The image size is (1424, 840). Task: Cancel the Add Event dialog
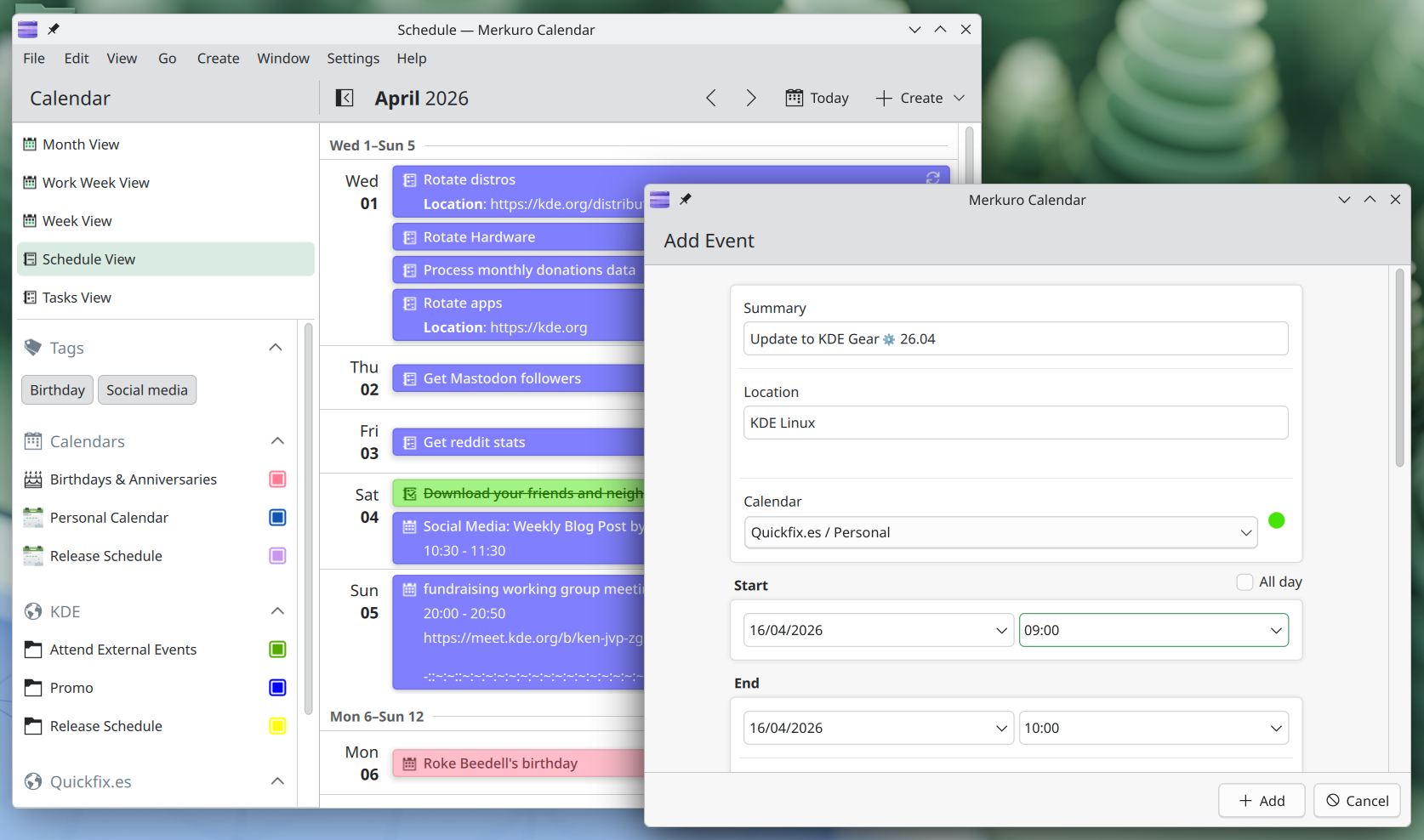[x=1357, y=801]
